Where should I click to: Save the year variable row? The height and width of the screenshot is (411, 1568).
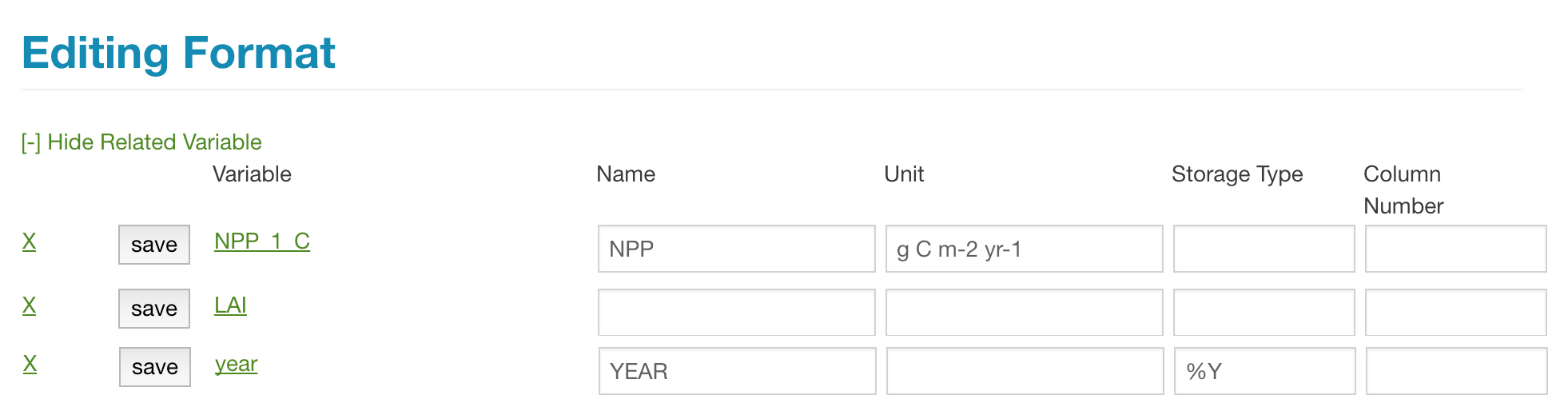(155, 367)
